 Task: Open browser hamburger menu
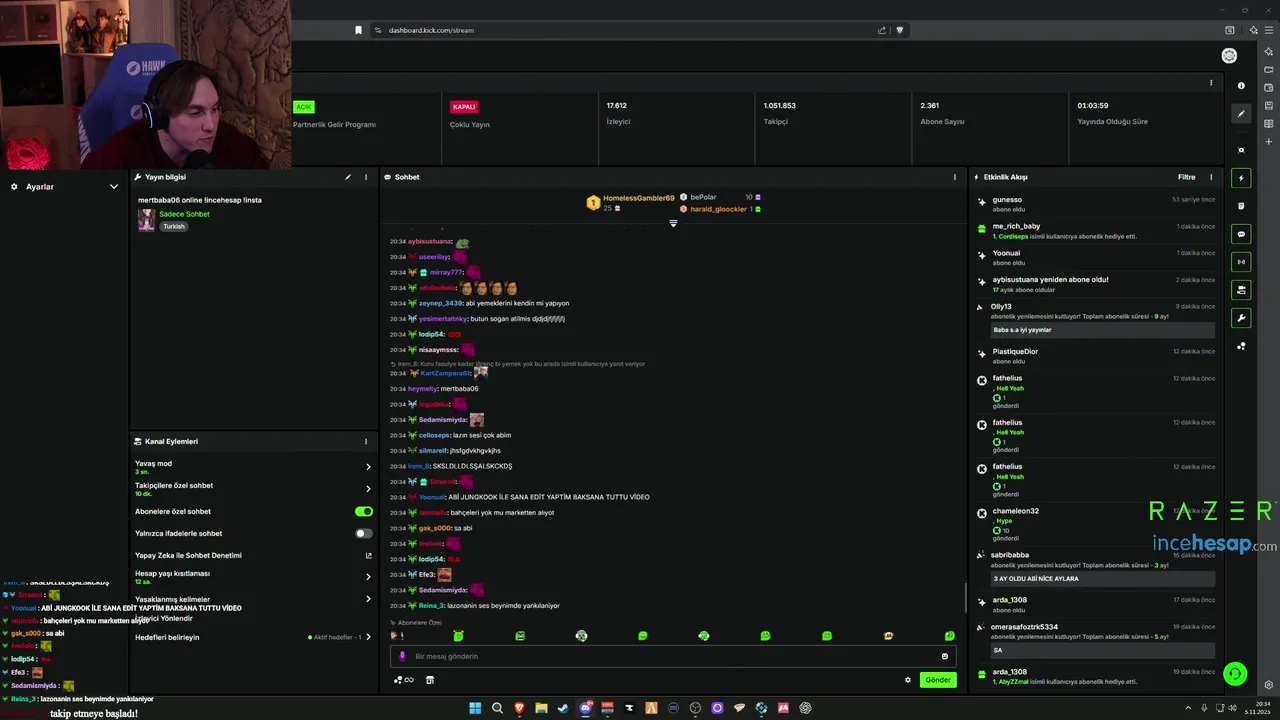1269,30
